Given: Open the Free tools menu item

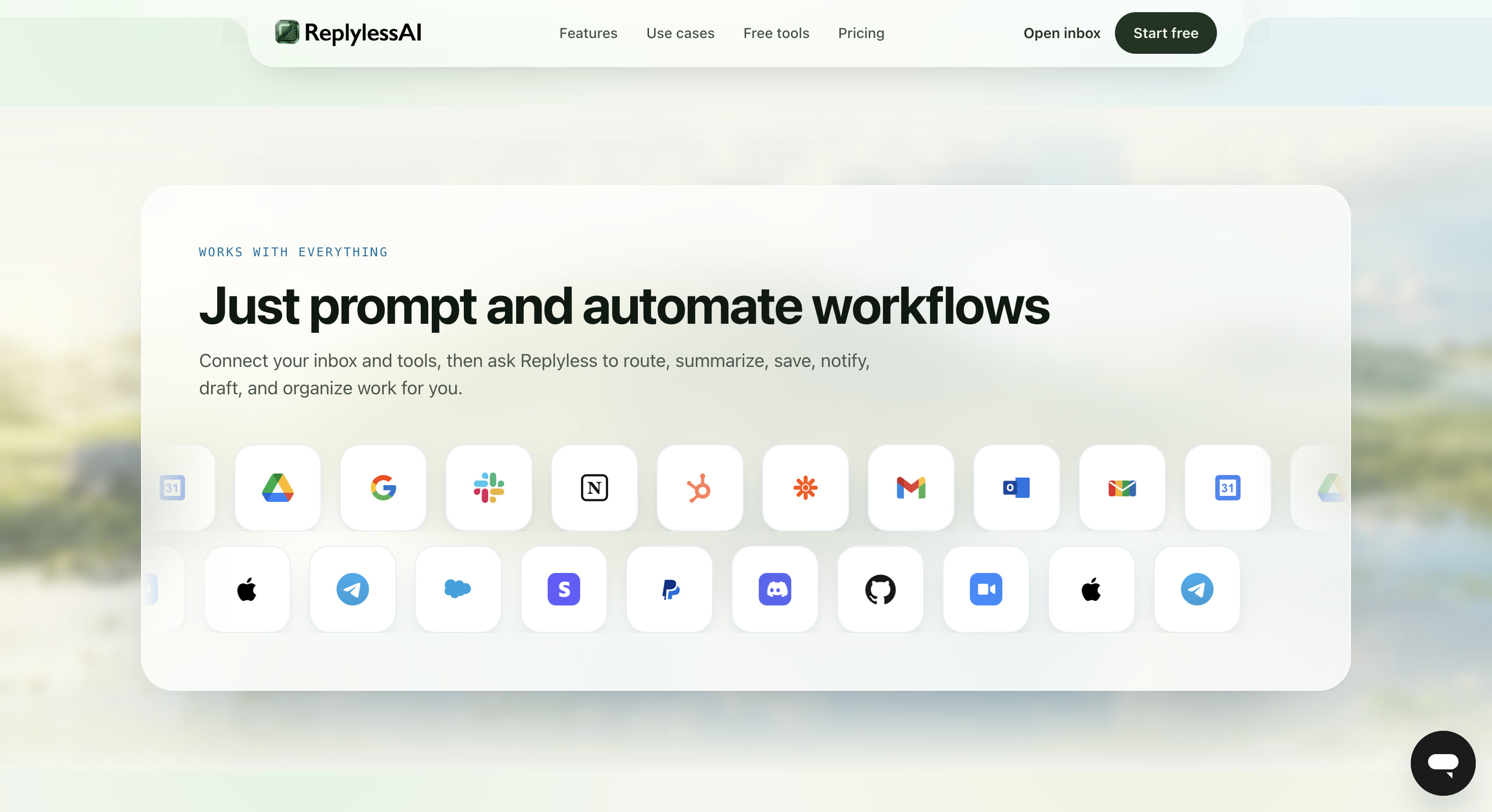Looking at the screenshot, I should [x=776, y=33].
